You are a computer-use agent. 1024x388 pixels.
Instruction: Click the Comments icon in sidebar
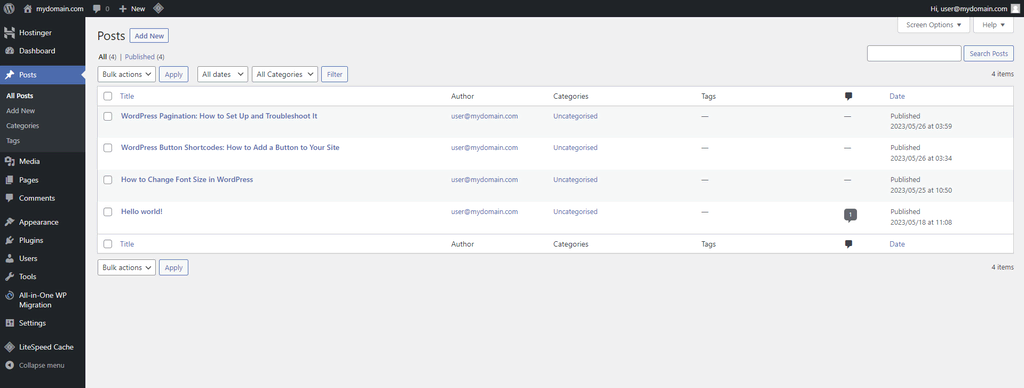tap(9, 198)
